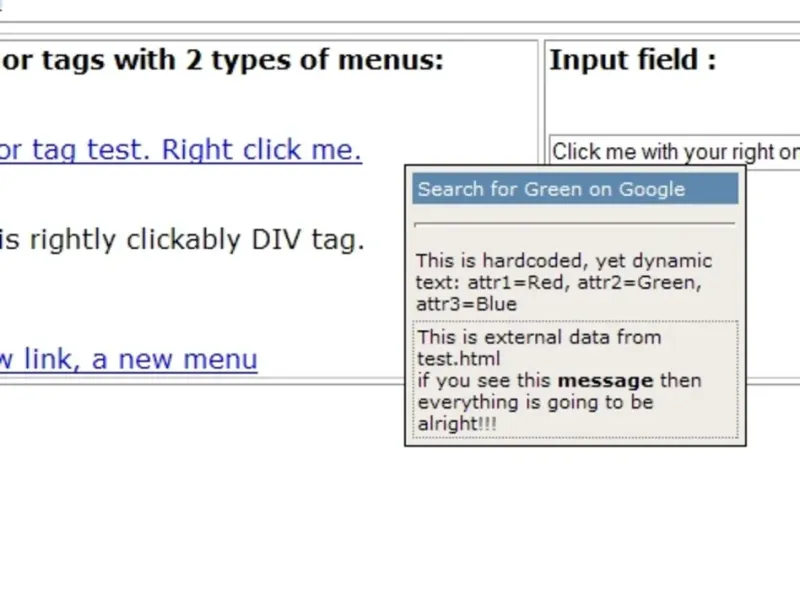Click the separator line in context menu
Screen dimensions: 800x600
pyautogui.click(x=574, y=223)
